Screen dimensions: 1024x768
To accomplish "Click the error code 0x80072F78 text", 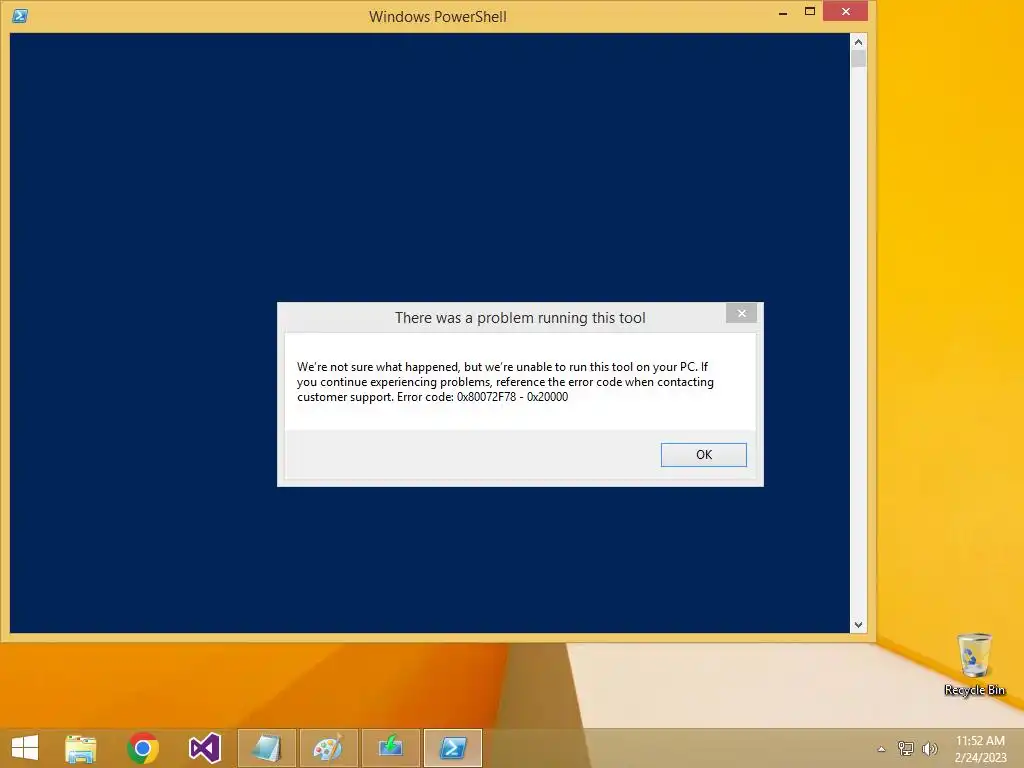I will pyautogui.click(x=486, y=397).
